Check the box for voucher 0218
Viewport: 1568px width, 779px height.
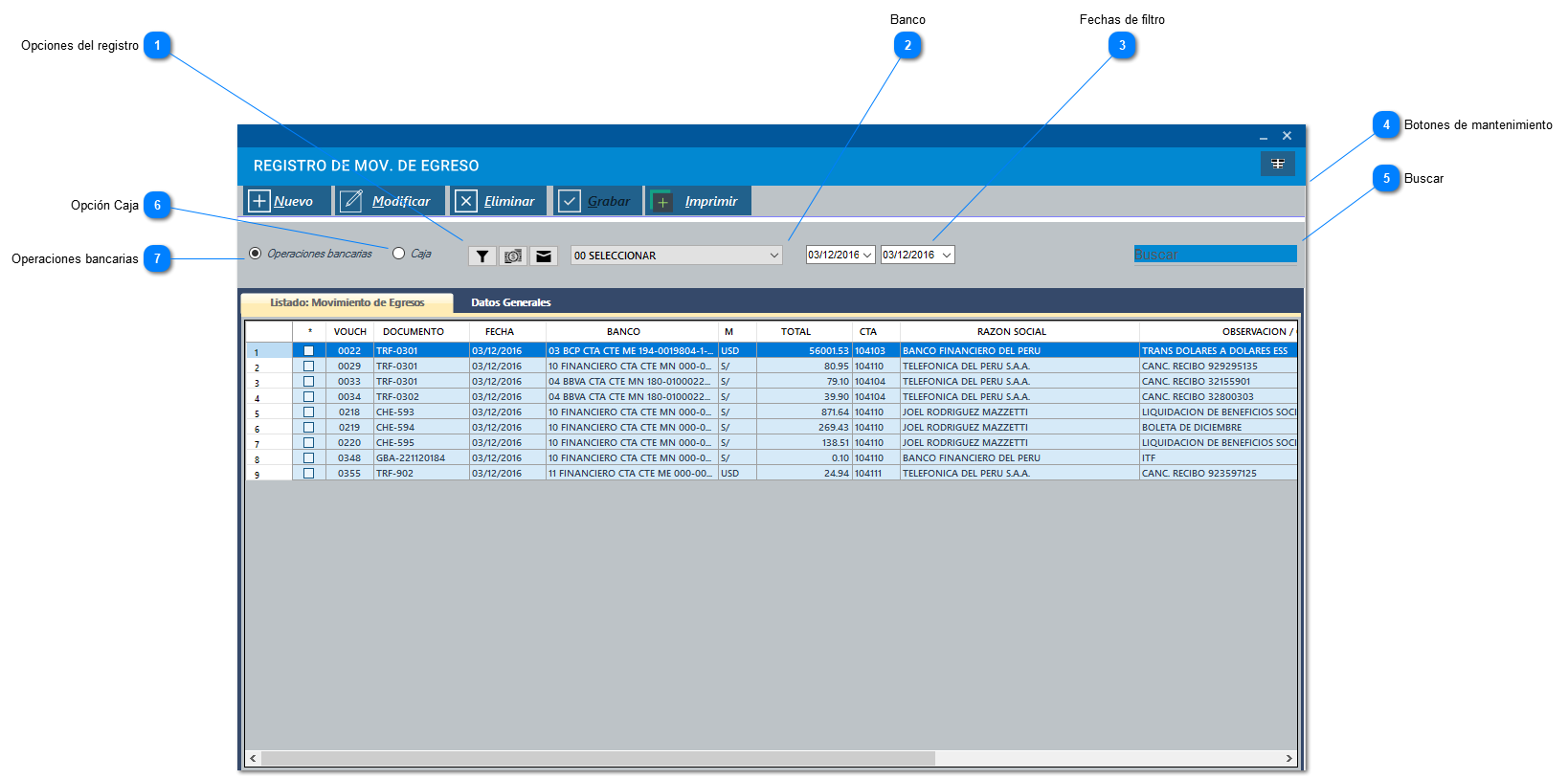click(x=309, y=412)
